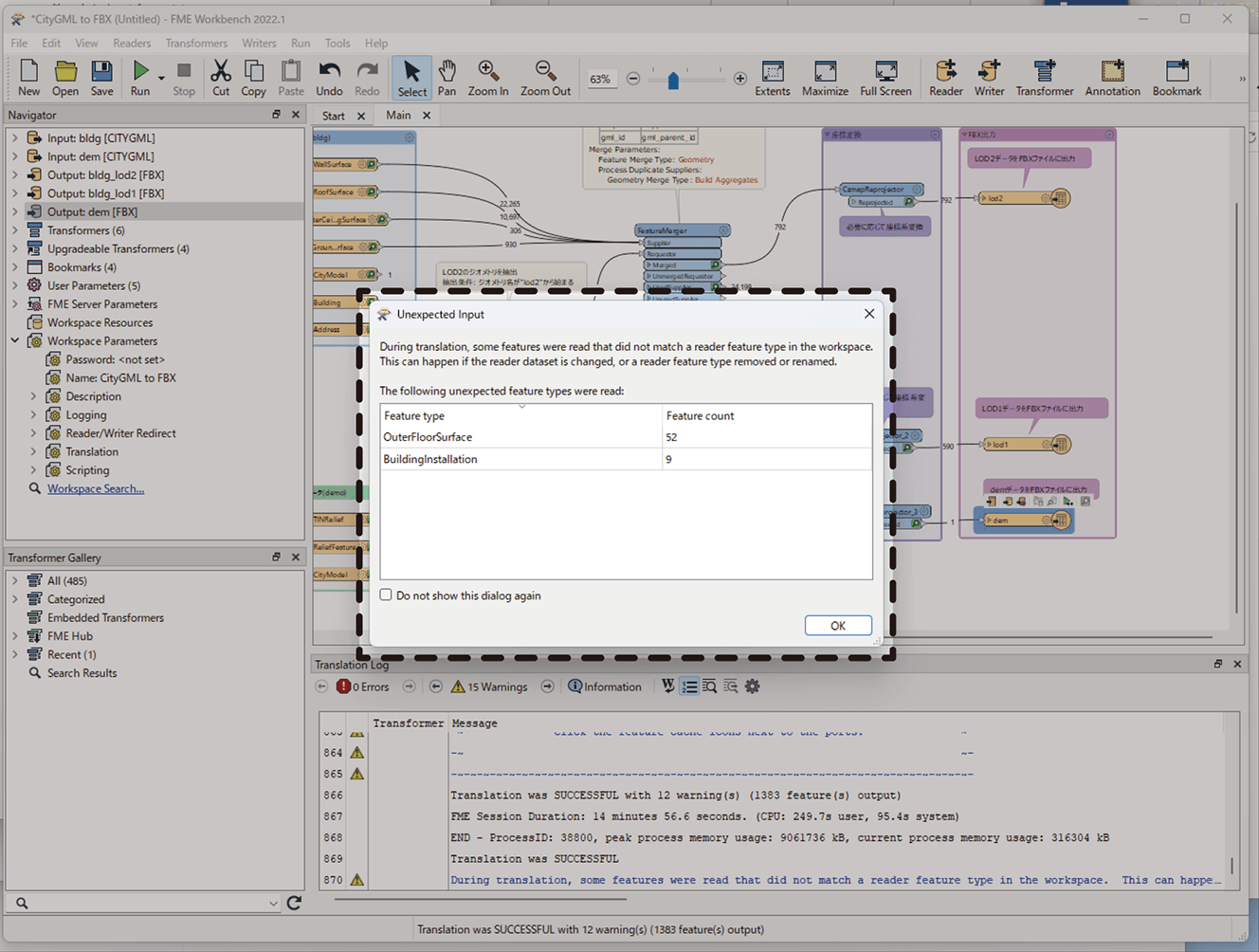Expand All (485) in Transformer Gallery
The width and height of the screenshot is (1259, 952).
point(14,581)
